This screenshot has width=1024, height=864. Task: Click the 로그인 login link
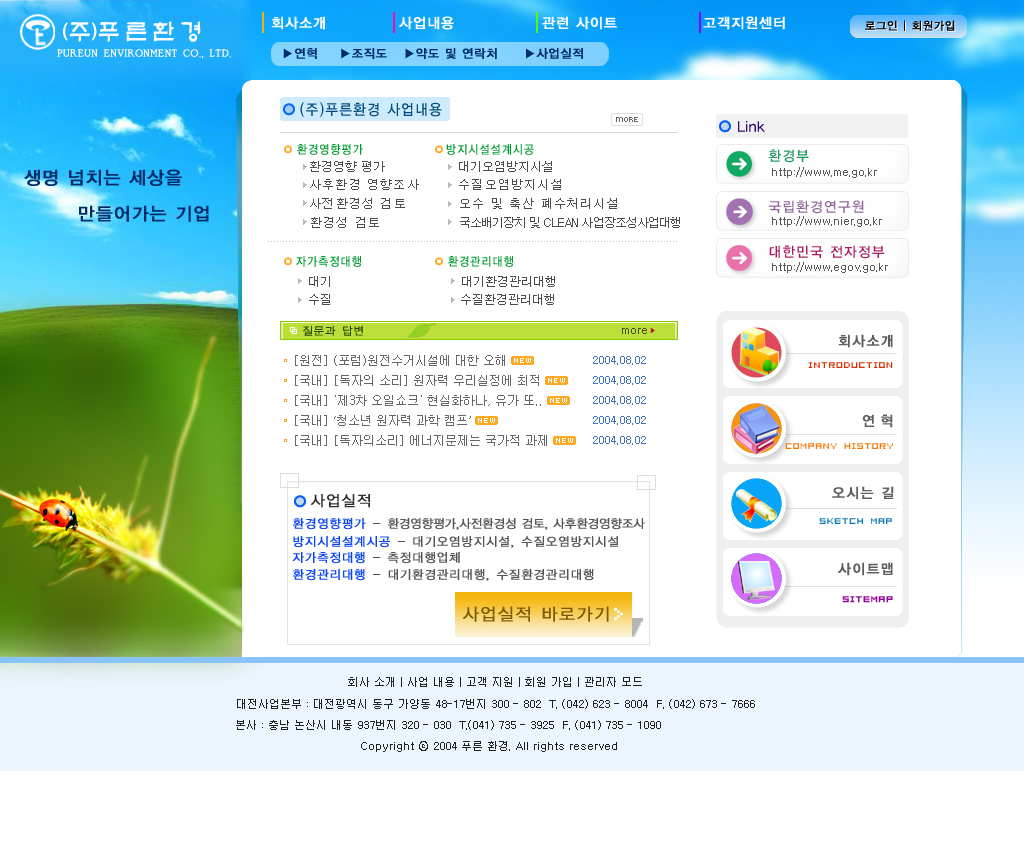point(881,26)
